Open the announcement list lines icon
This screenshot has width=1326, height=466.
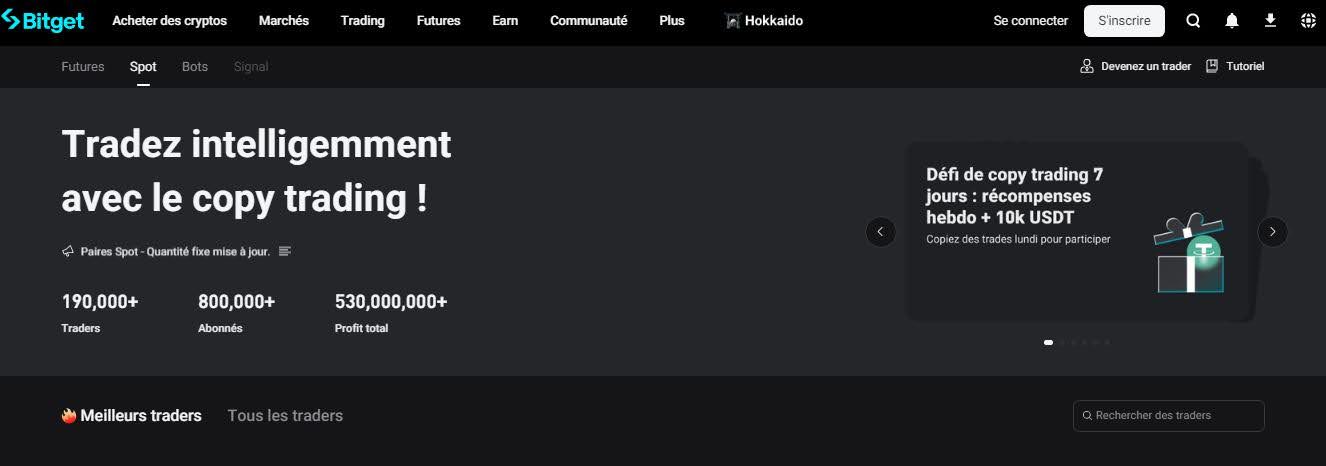coord(285,251)
